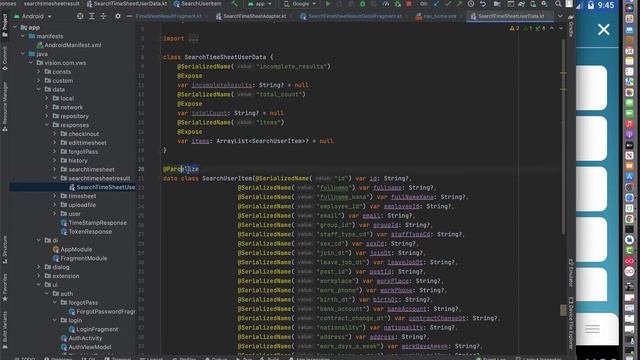Image resolution: width=640 pixels, height=360 pixels.
Task: Click SearchTimeSheetUserData.kt breadcrumb in navigation bar
Action: point(127,4)
